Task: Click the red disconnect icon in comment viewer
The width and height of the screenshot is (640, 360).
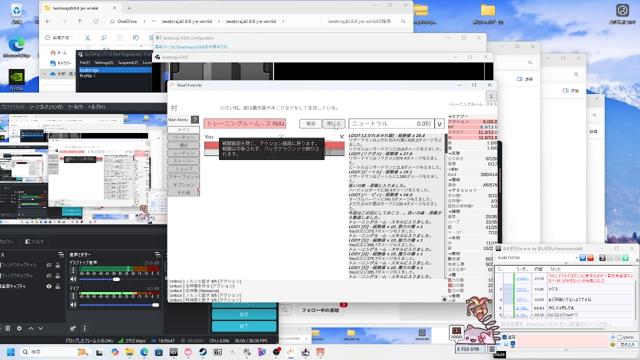Action: 590,258
